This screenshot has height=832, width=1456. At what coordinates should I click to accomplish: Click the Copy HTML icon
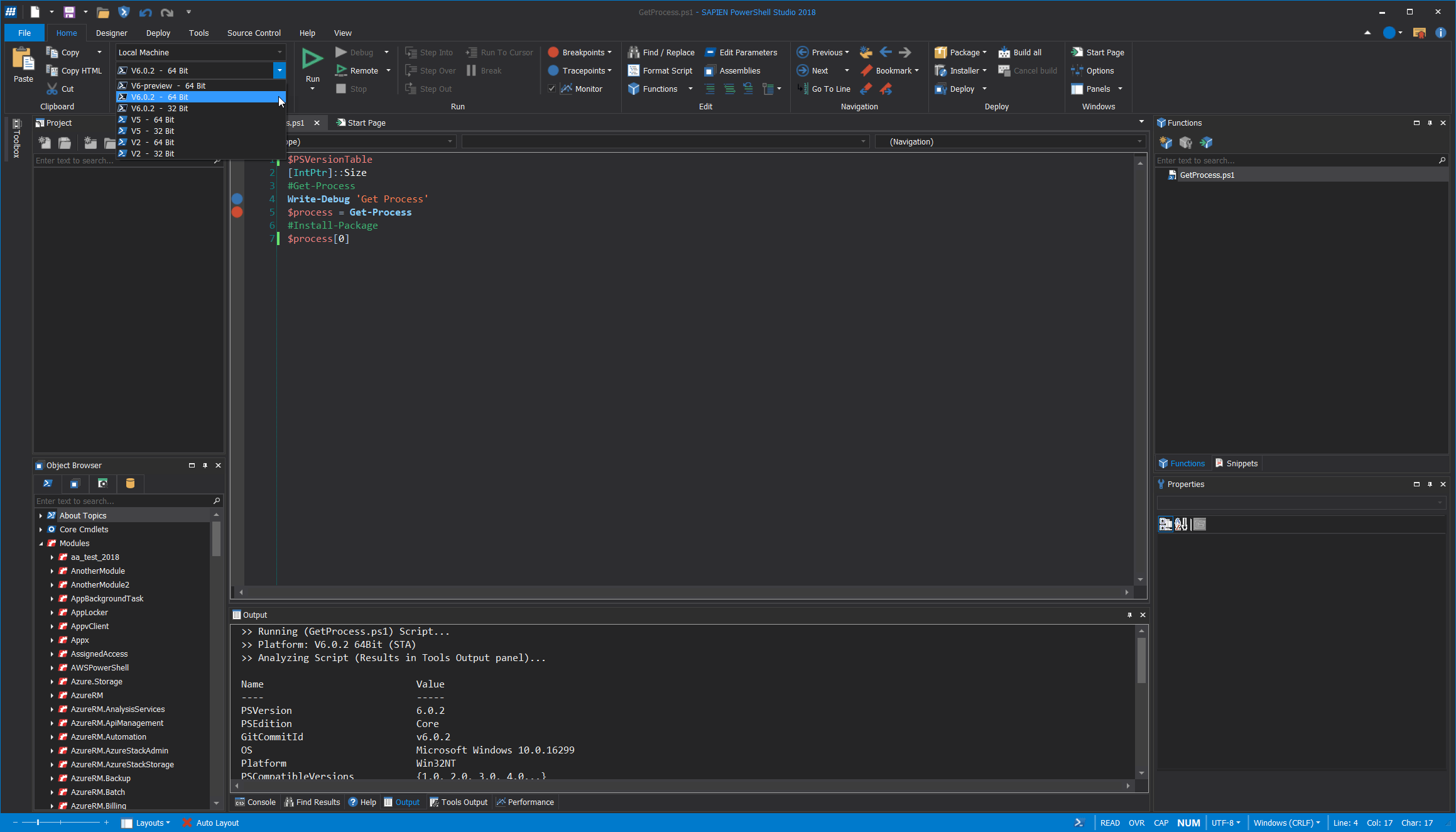(x=52, y=70)
